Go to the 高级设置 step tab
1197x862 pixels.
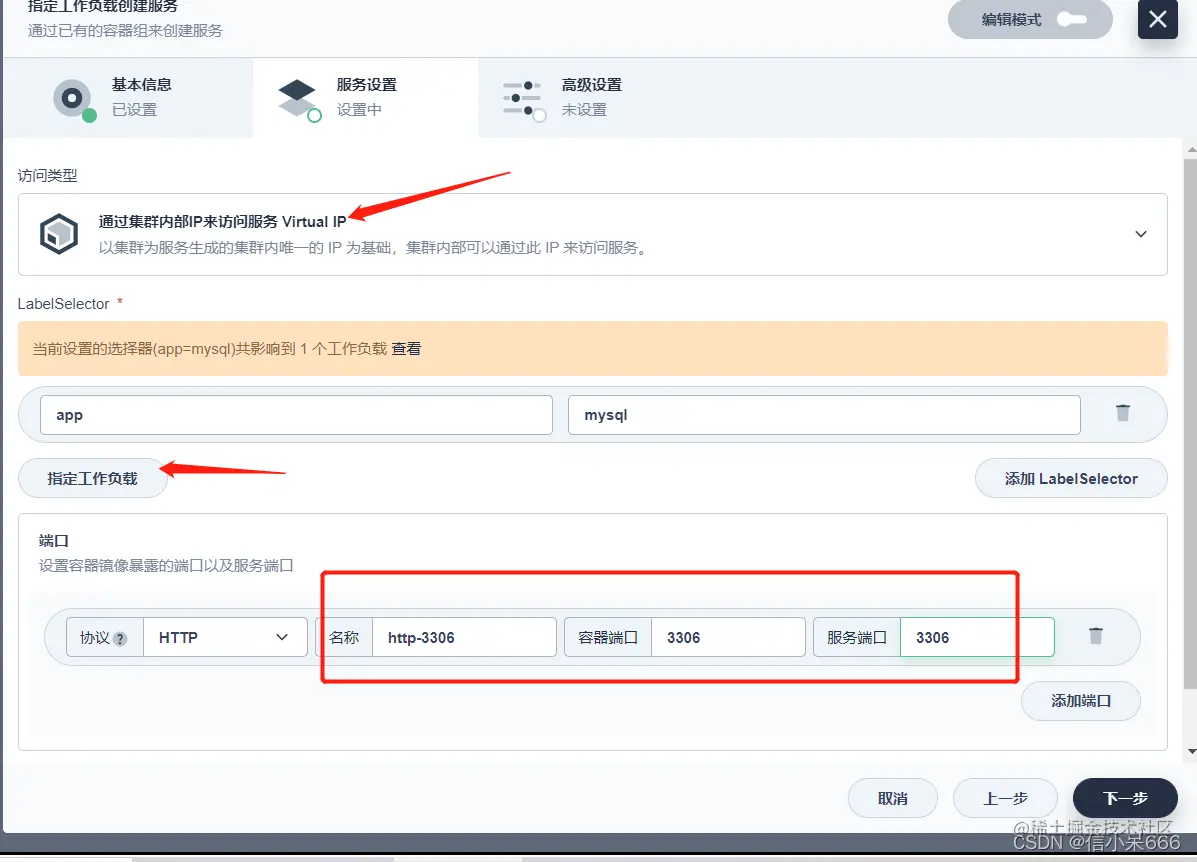pos(591,98)
